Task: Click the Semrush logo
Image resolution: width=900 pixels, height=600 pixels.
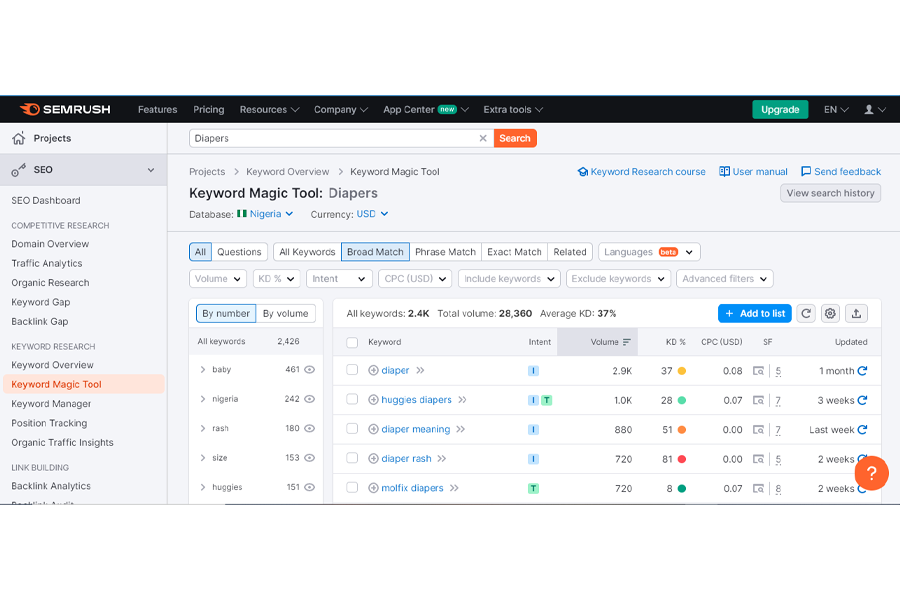Action: coord(65,109)
